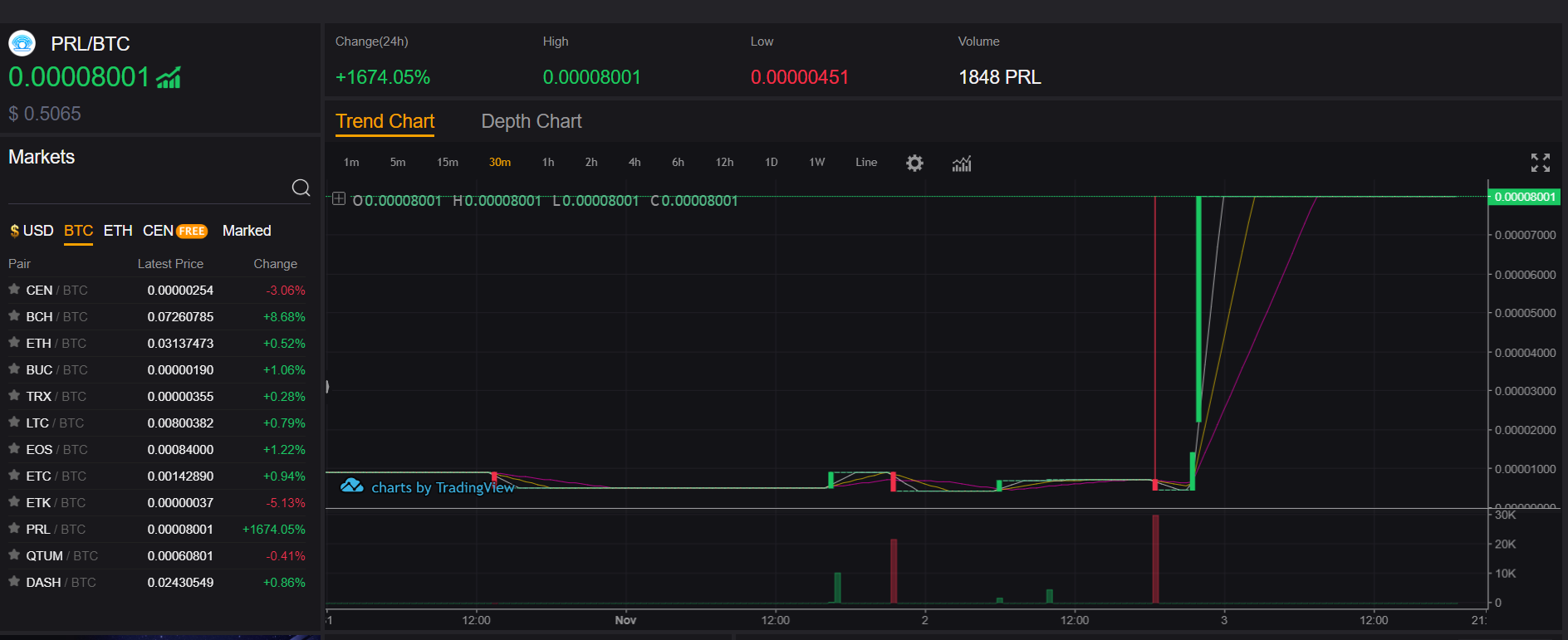
Task: Click the markets search magnifier icon
Action: pos(301,188)
